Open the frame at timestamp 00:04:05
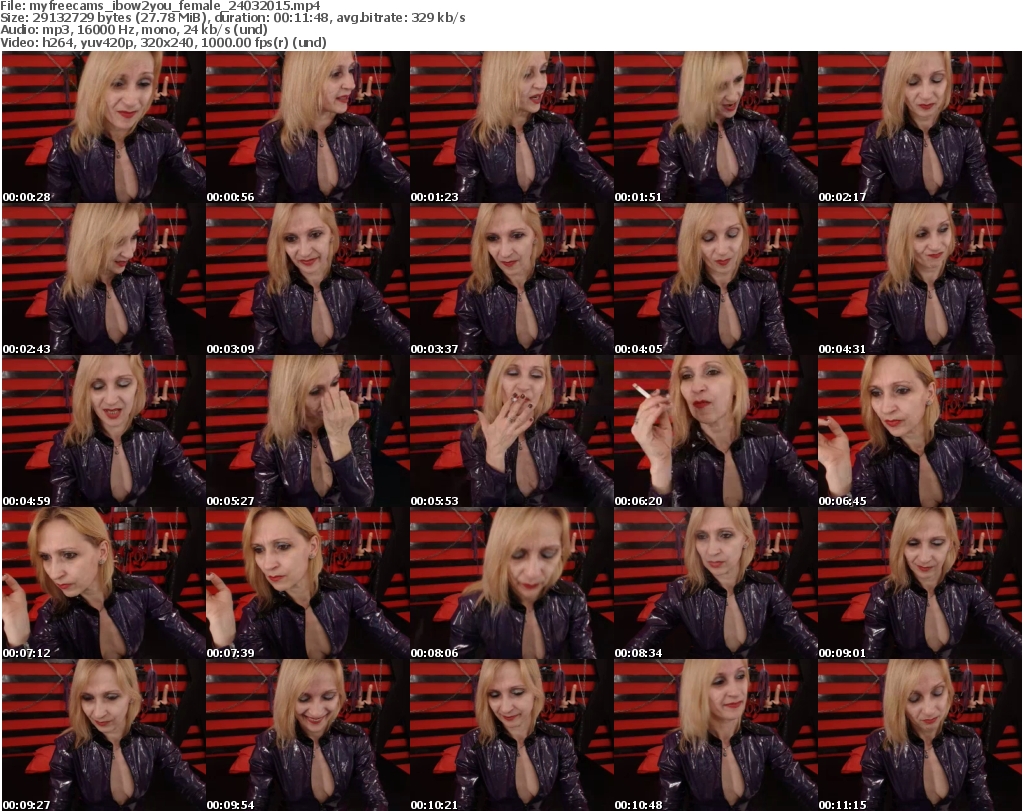Screen dimensions: 1024x811 [x=715, y=279]
